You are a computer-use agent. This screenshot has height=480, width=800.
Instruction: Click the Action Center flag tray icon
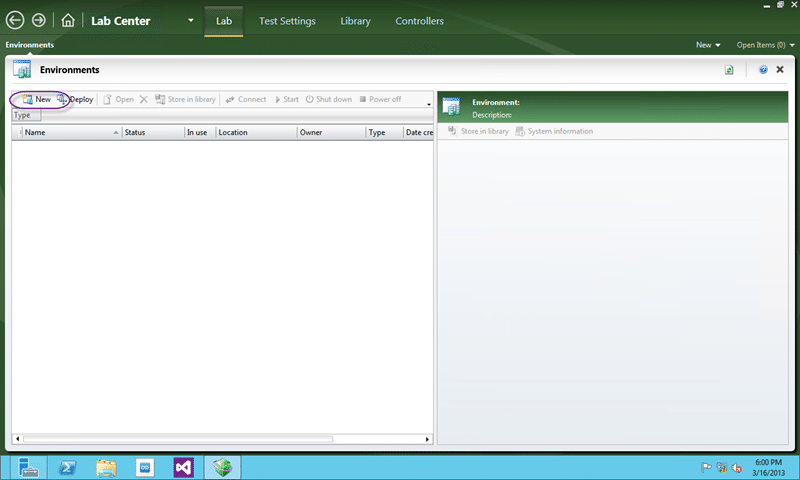(706, 467)
